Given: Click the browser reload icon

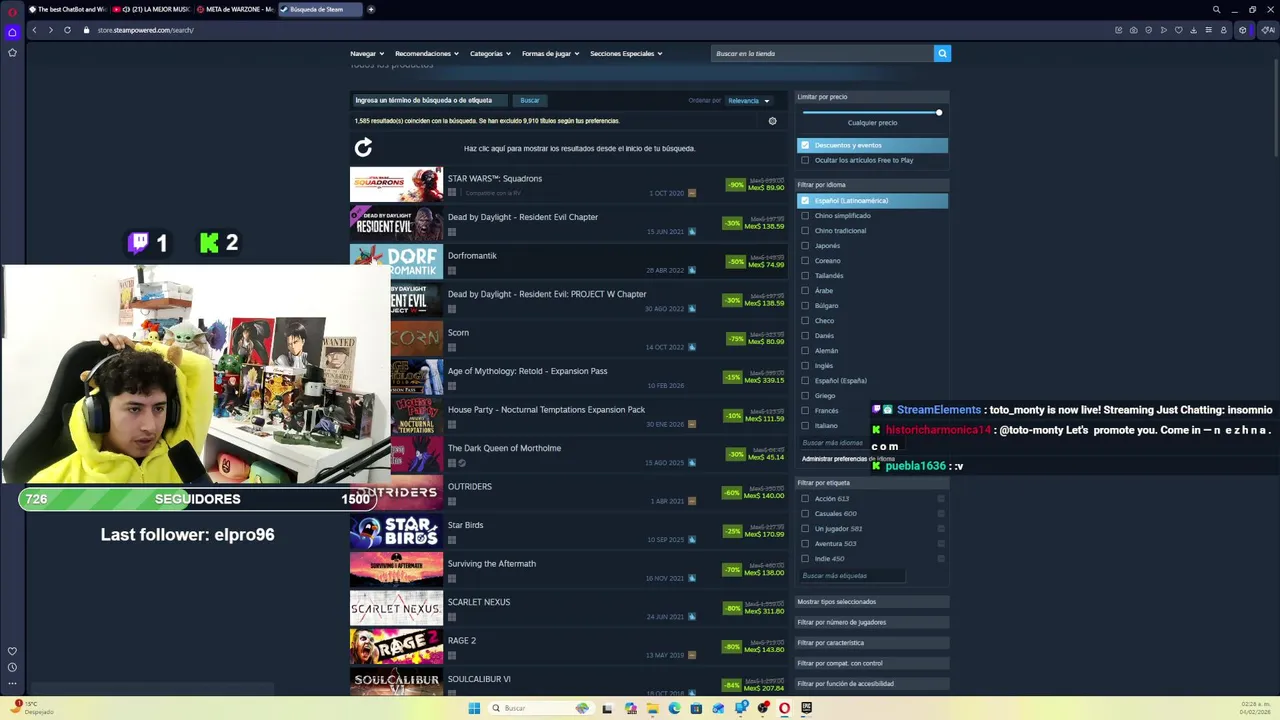Looking at the screenshot, I should coord(67,30).
